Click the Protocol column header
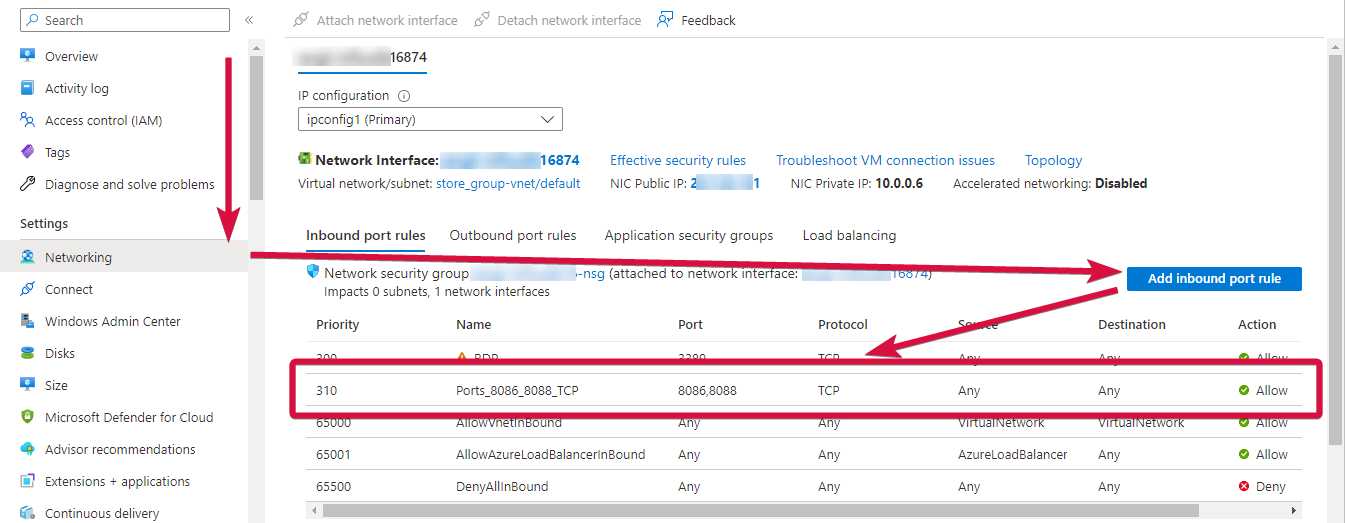Screen dimensions: 1345x523 click(x=843, y=325)
